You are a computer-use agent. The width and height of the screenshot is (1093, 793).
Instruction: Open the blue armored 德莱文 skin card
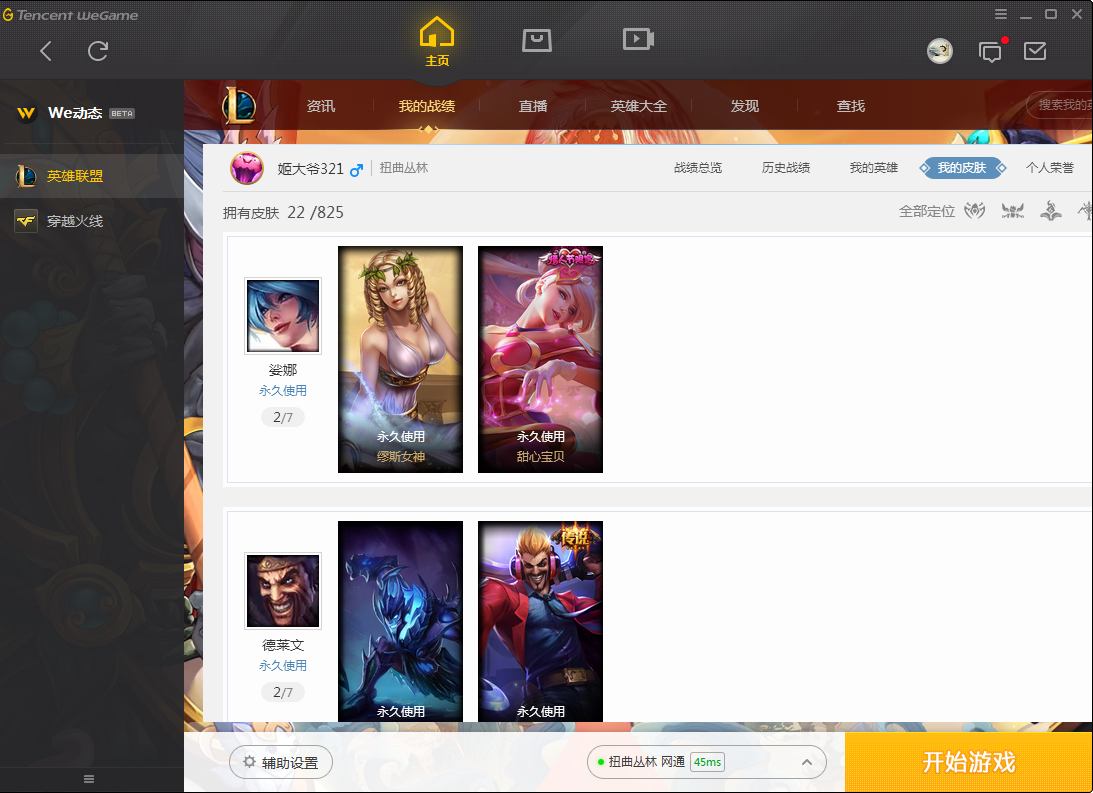(400, 622)
